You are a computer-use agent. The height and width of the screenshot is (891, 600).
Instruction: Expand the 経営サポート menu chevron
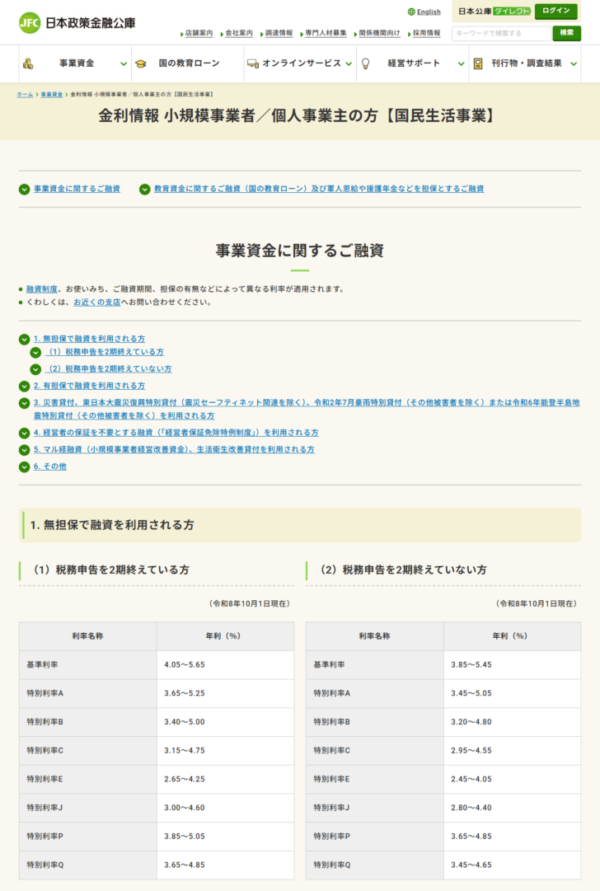[x=461, y=64]
